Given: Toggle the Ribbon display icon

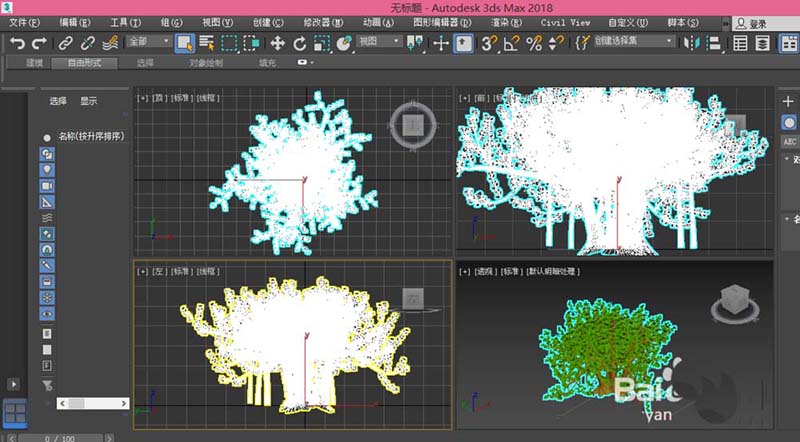Looking at the screenshot, I should click(789, 43).
